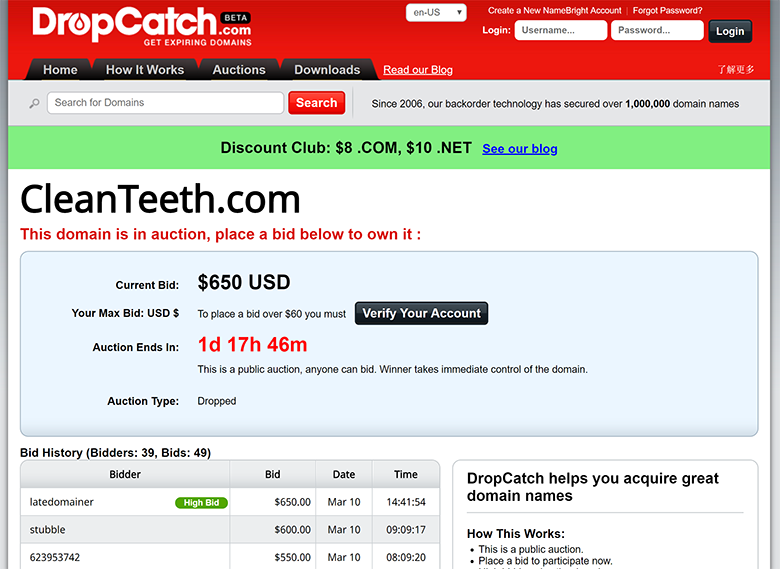Click Create a New NameBright Account

(554, 10)
